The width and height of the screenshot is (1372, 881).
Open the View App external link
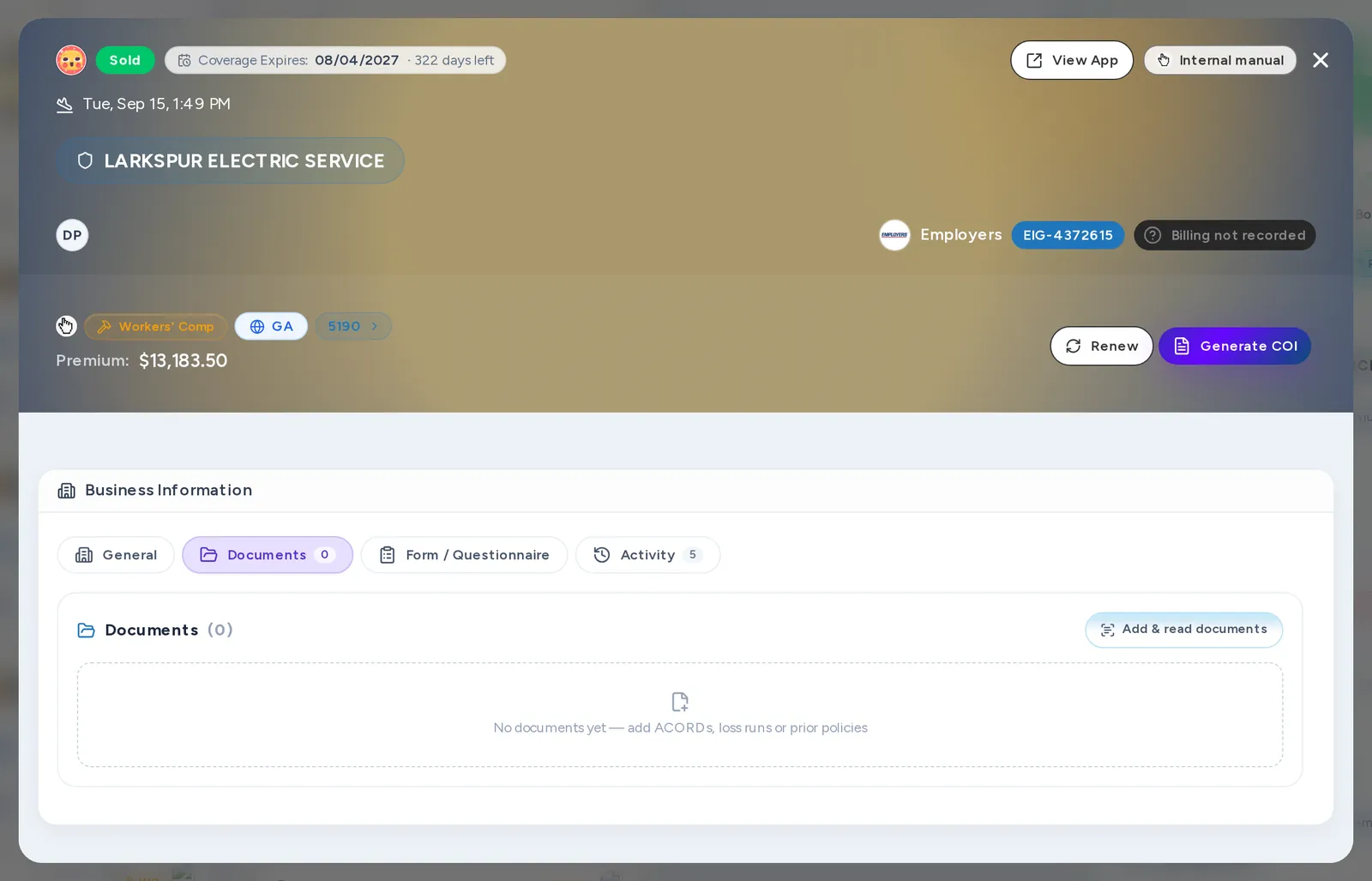tap(1072, 60)
